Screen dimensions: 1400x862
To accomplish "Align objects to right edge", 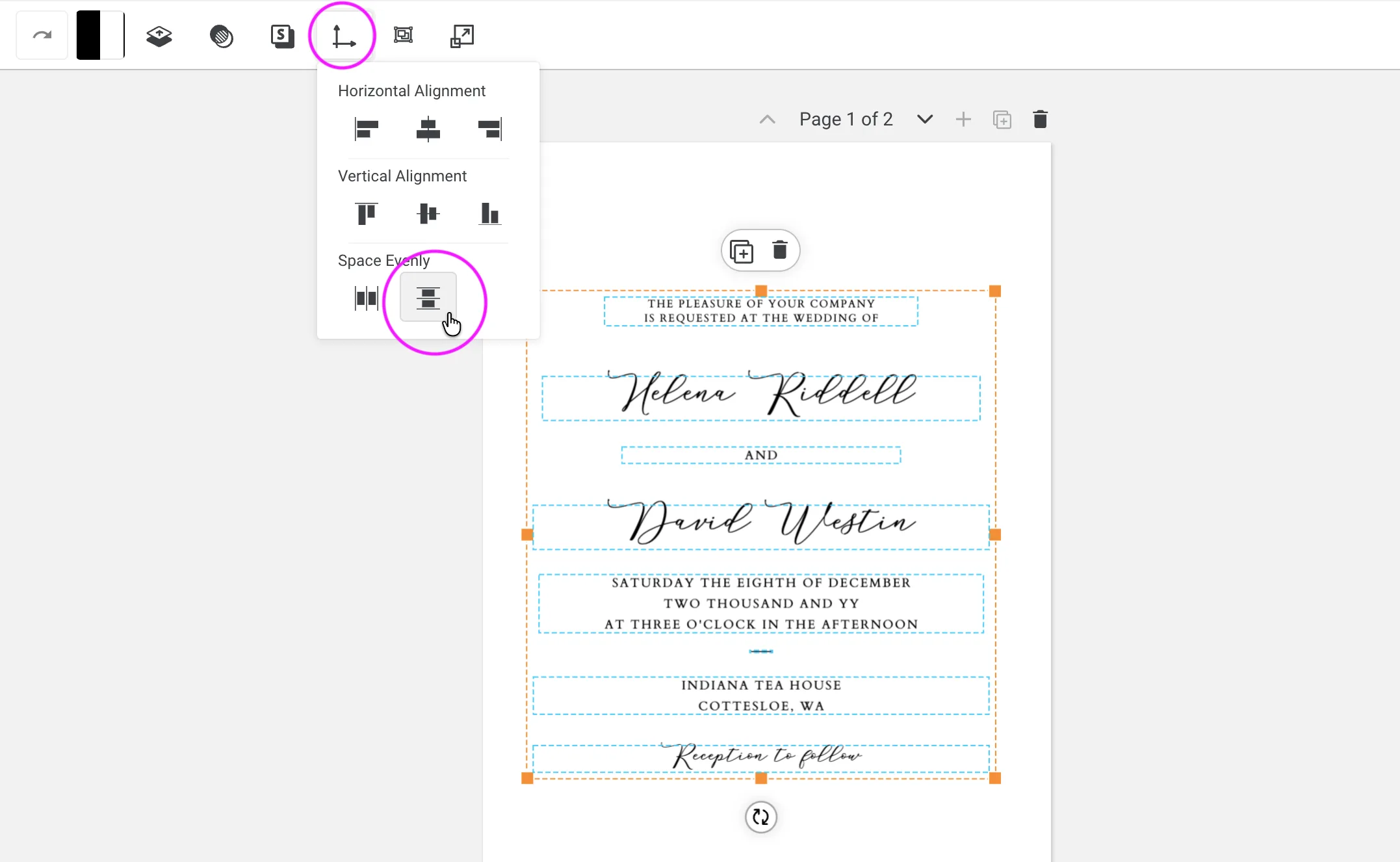I will point(489,129).
